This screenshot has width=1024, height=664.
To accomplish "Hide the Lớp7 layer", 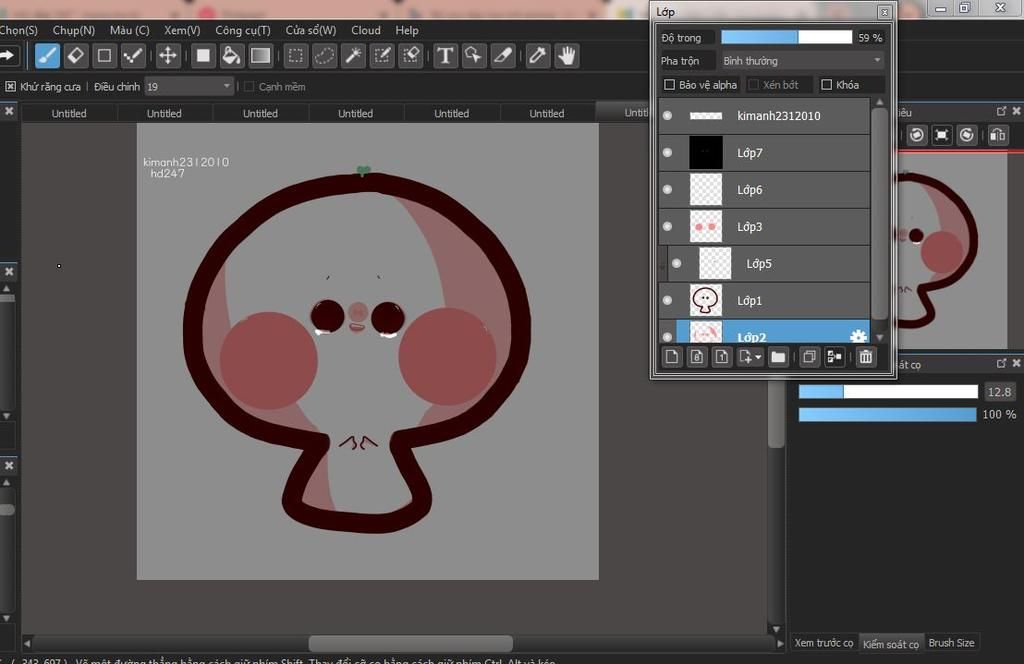I will coord(667,152).
